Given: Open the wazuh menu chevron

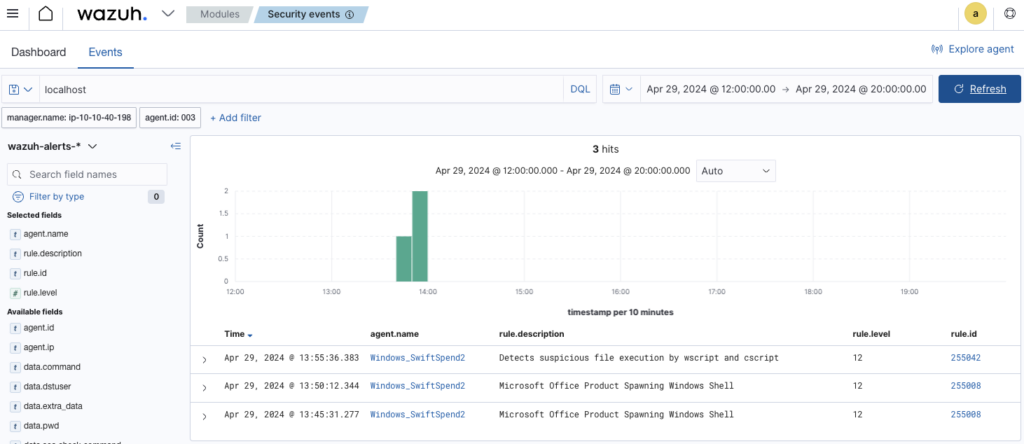Looking at the screenshot, I should coord(168,14).
